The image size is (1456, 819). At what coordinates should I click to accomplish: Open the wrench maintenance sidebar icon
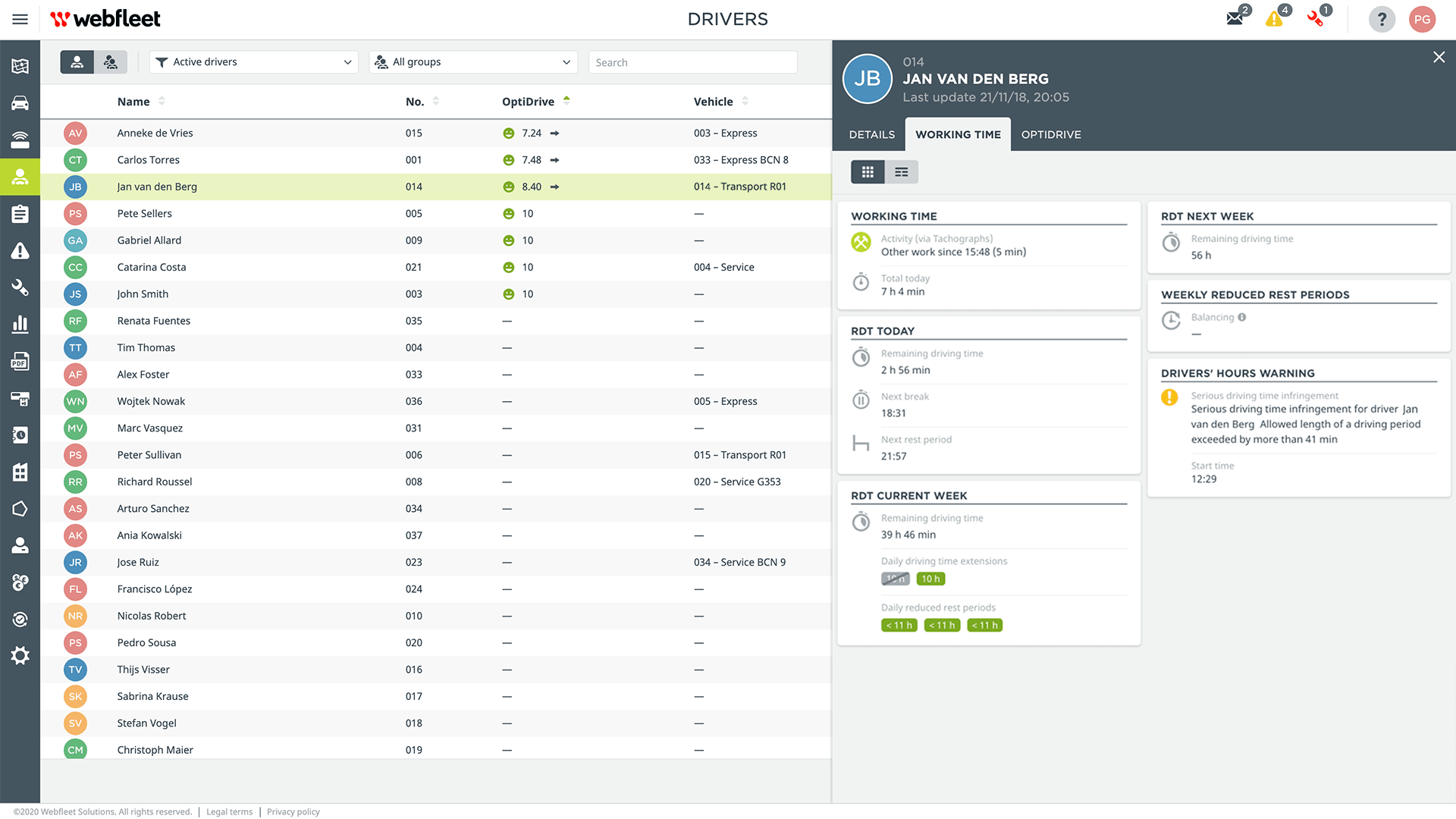coord(20,287)
